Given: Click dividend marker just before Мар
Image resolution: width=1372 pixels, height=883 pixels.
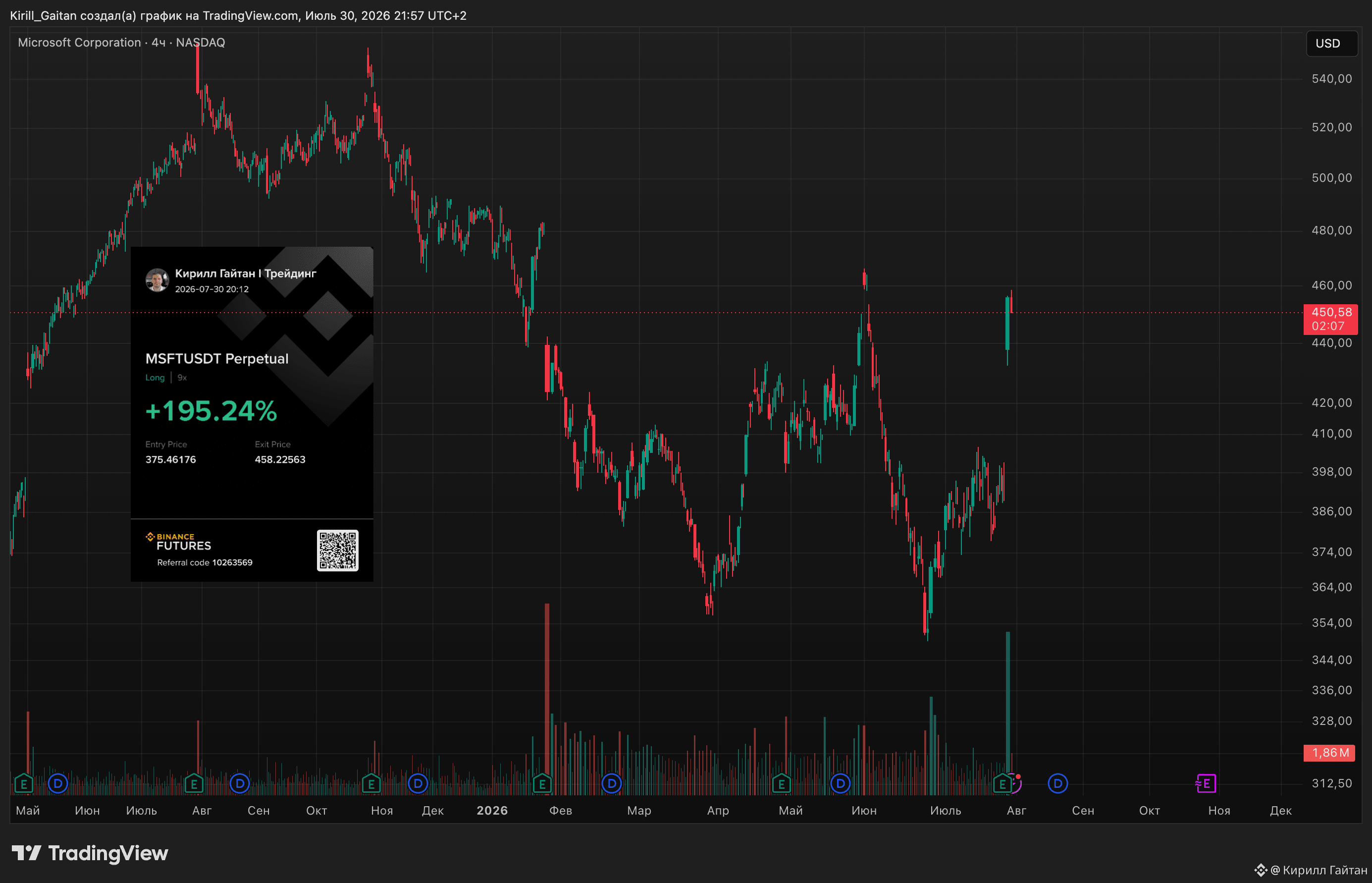Looking at the screenshot, I should tap(612, 783).
